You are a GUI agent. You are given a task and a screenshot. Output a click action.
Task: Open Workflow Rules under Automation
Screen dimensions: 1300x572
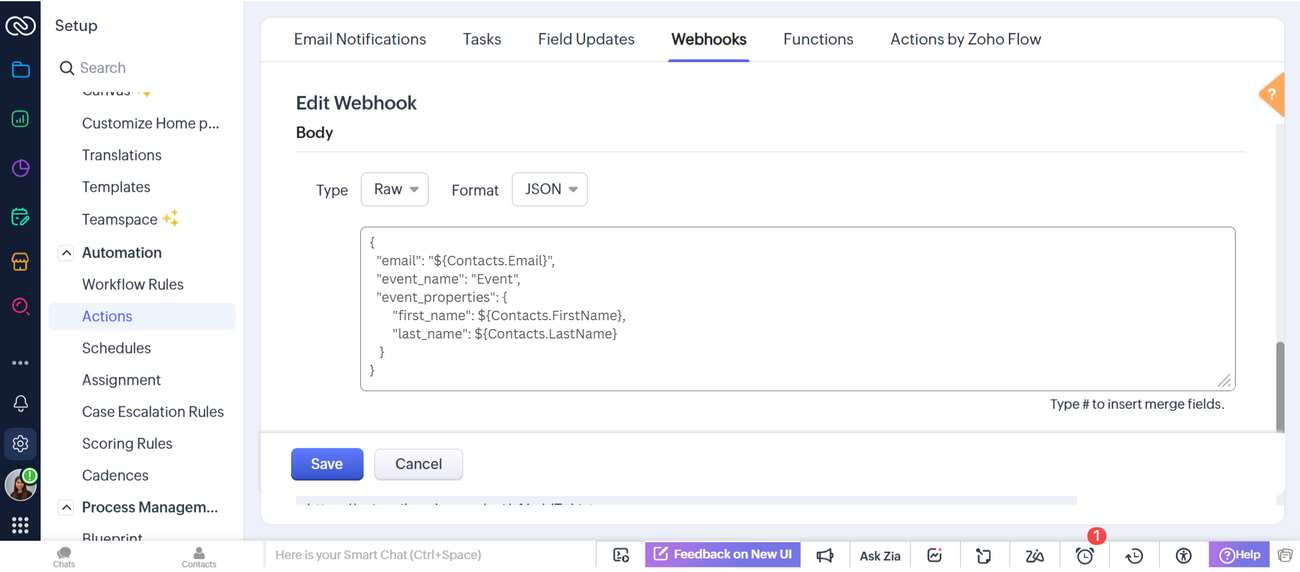[x=133, y=284]
